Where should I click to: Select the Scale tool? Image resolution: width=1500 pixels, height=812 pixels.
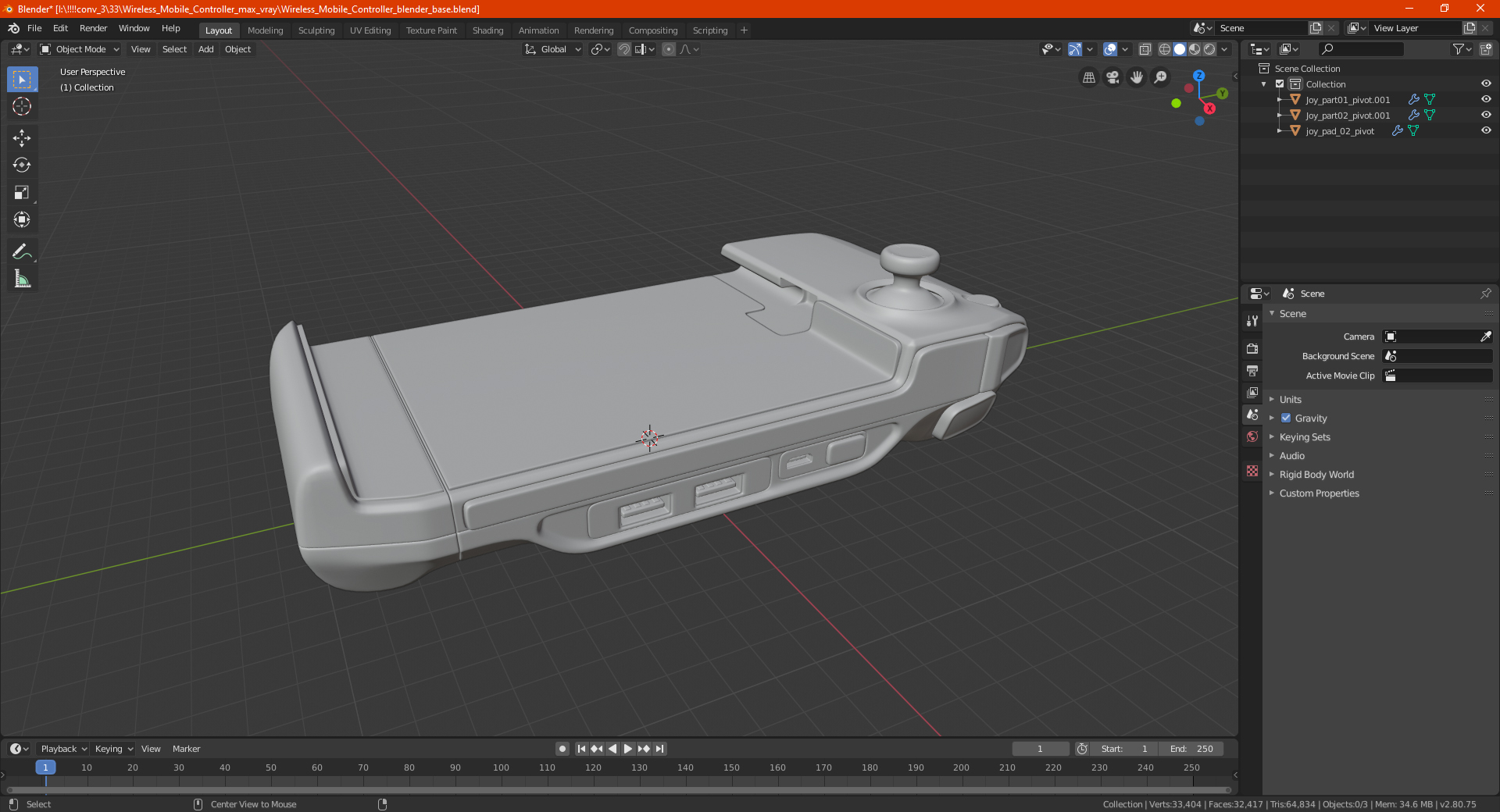tap(22, 193)
